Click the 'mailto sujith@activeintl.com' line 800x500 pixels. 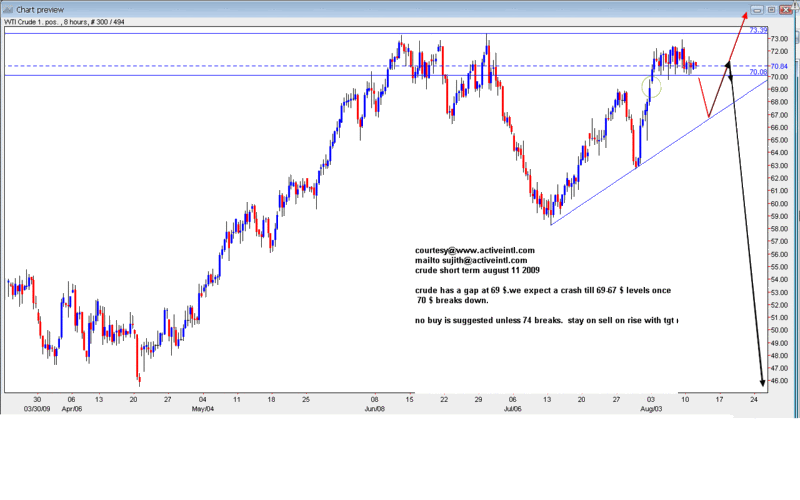pos(471,260)
